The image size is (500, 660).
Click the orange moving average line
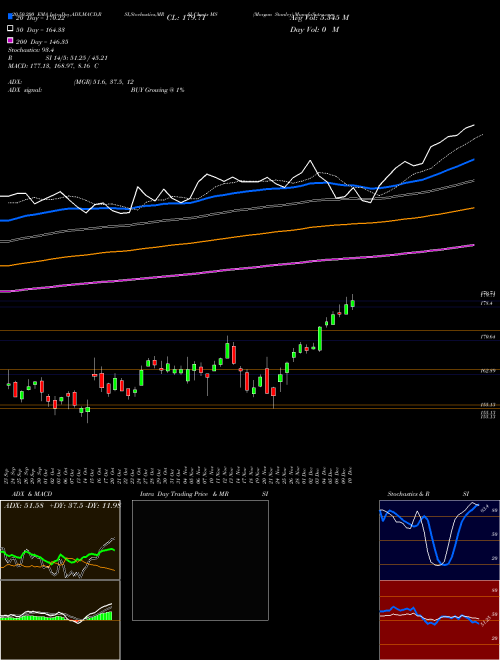pyautogui.click(x=236, y=238)
